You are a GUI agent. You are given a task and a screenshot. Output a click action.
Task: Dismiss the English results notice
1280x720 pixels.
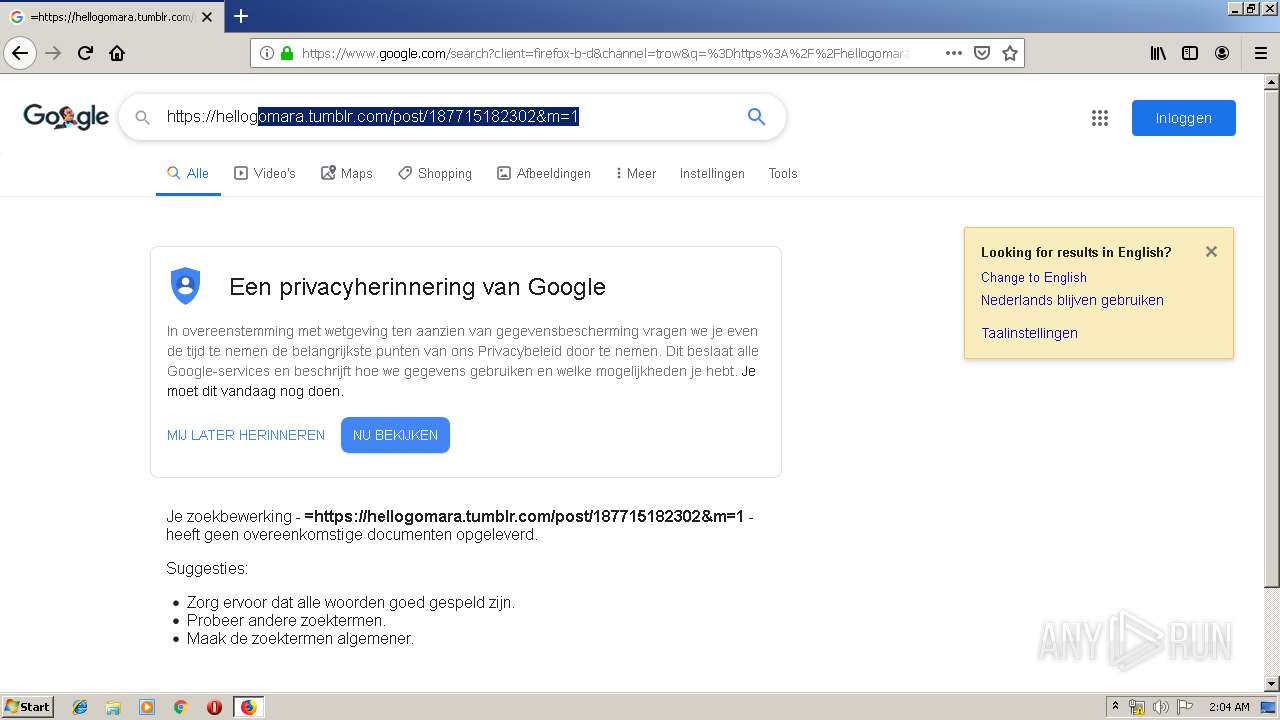coord(1211,252)
